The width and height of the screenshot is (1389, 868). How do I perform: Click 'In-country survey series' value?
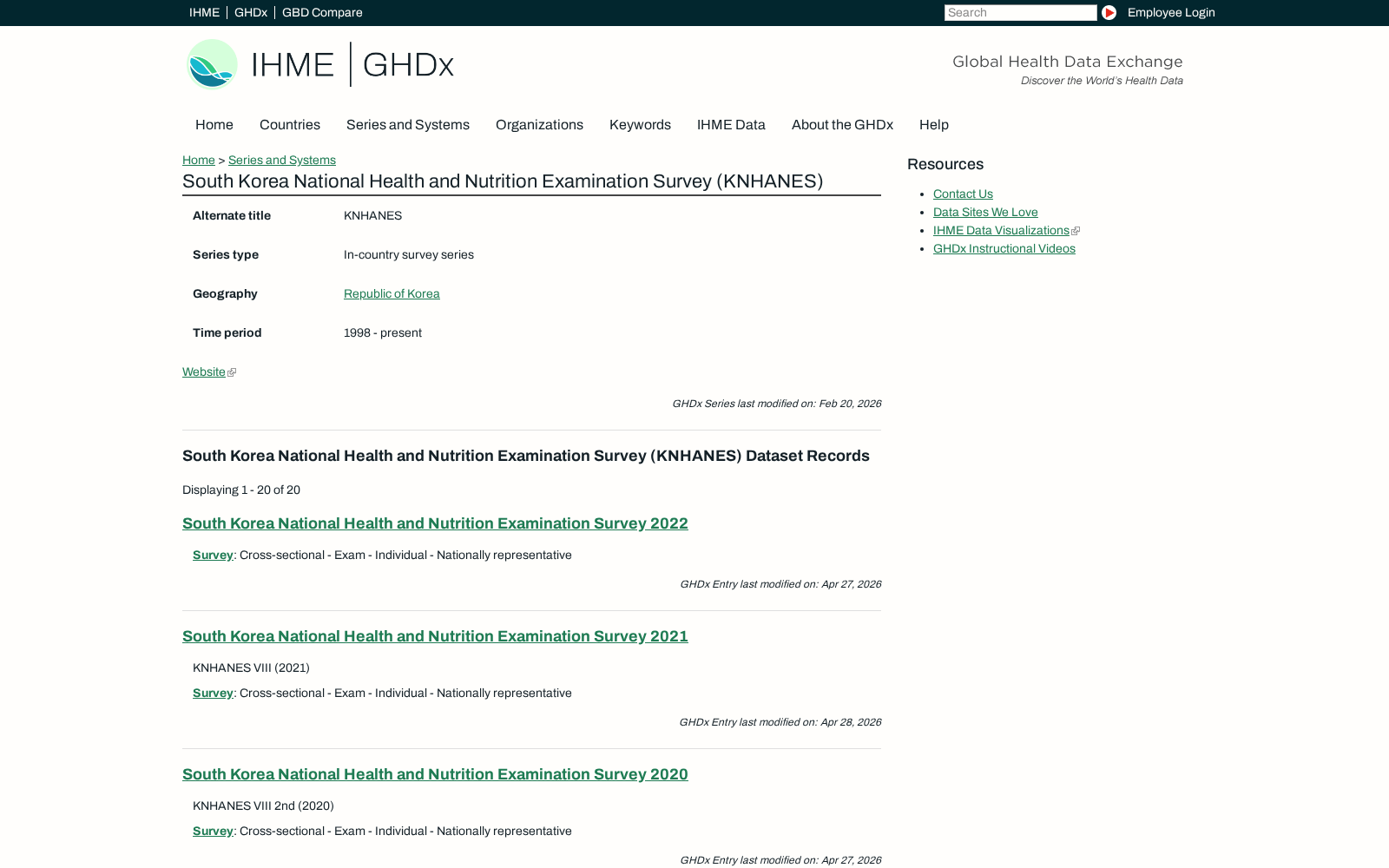pos(409,254)
